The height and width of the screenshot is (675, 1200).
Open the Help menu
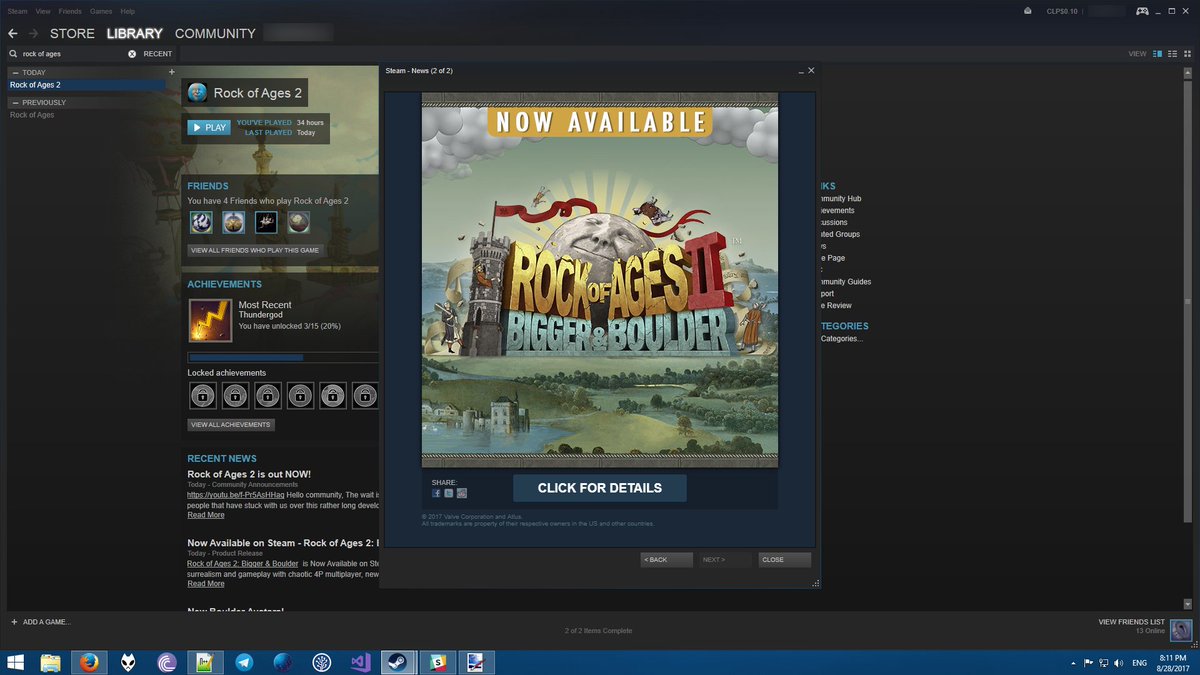(128, 11)
